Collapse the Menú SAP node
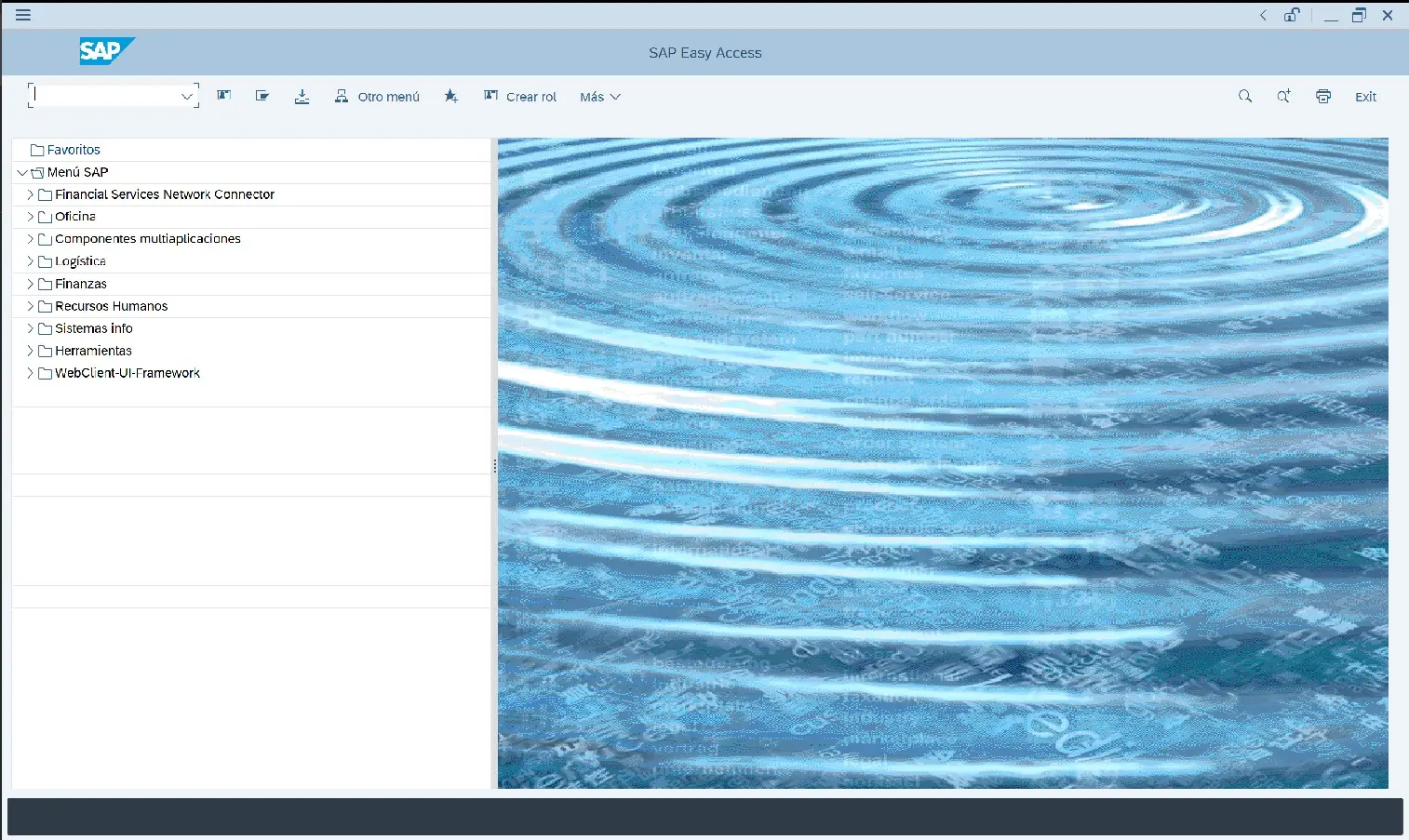The image size is (1409, 840). pos(22,172)
